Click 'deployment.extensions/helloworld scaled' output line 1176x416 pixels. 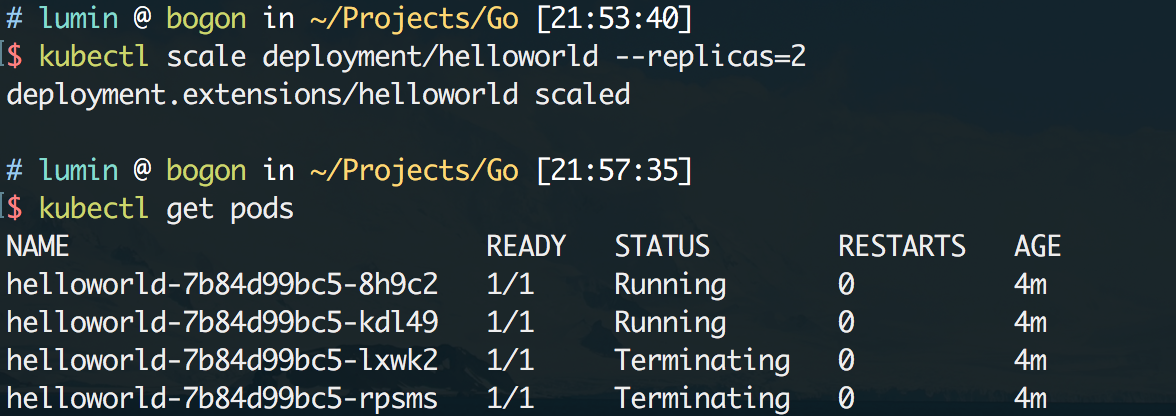318,95
